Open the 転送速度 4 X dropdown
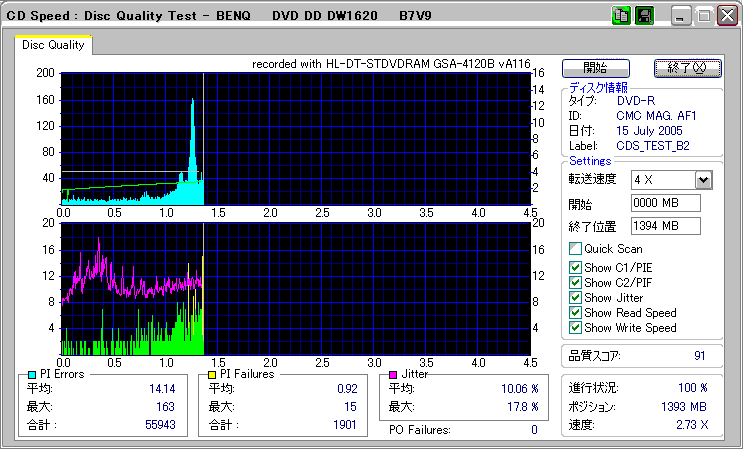Viewport: 743px width, 449px height. (704, 180)
